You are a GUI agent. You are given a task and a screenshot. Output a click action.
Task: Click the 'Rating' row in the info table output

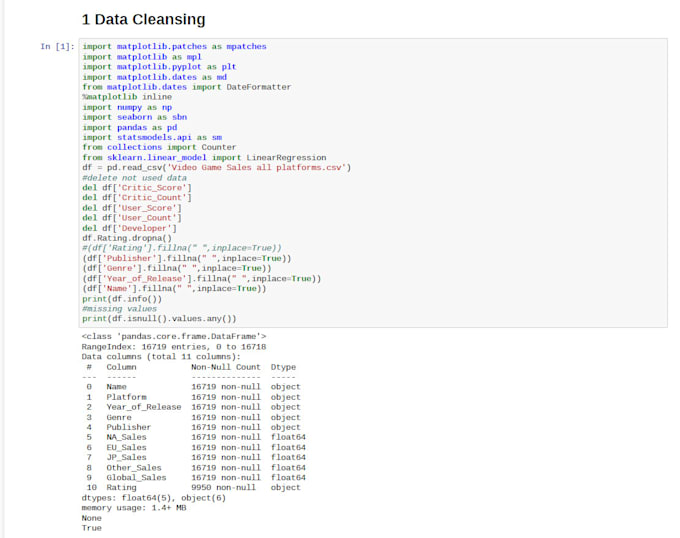pyautogui.click(x=193, y=488)
